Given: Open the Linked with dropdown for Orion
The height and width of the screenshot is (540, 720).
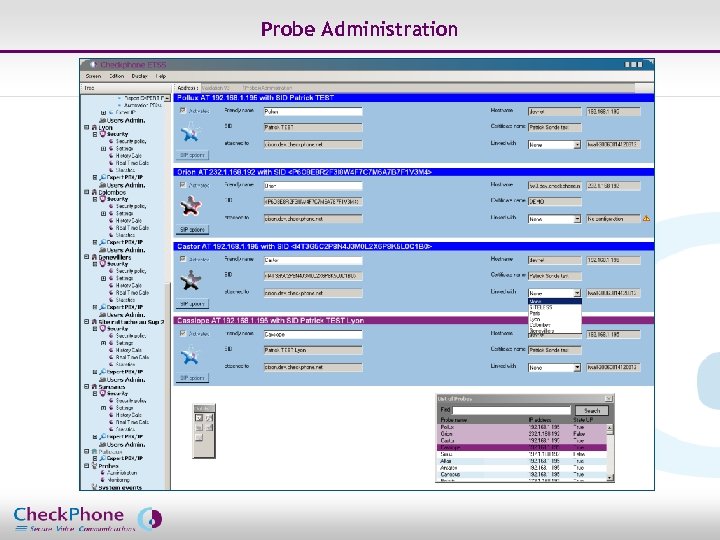Looking at the screenshot, I should [554, 219].
